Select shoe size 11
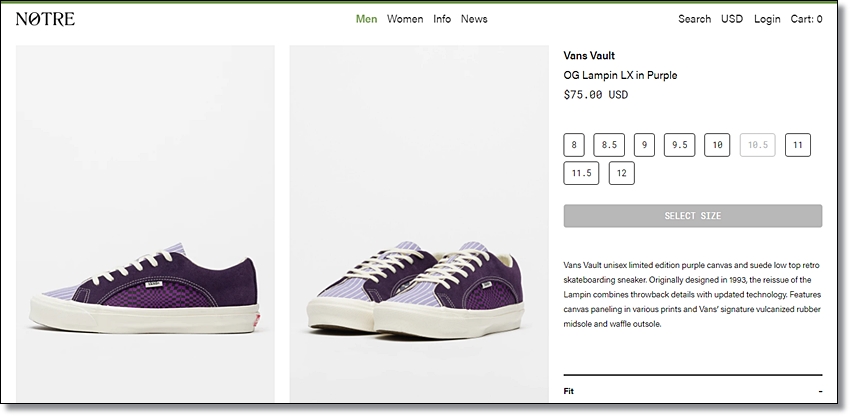850x416 pixels. coord(797,145)
